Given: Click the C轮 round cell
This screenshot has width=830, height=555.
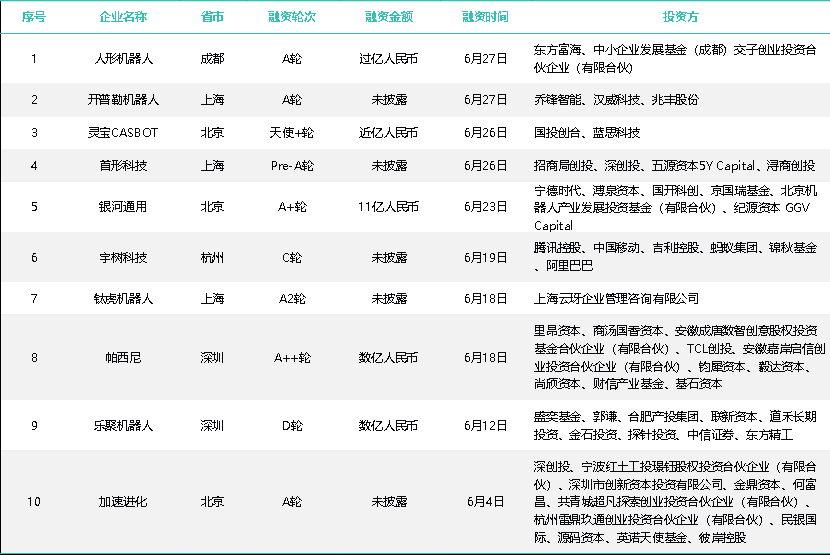Looking at the screenshot, I should (292, 257).
